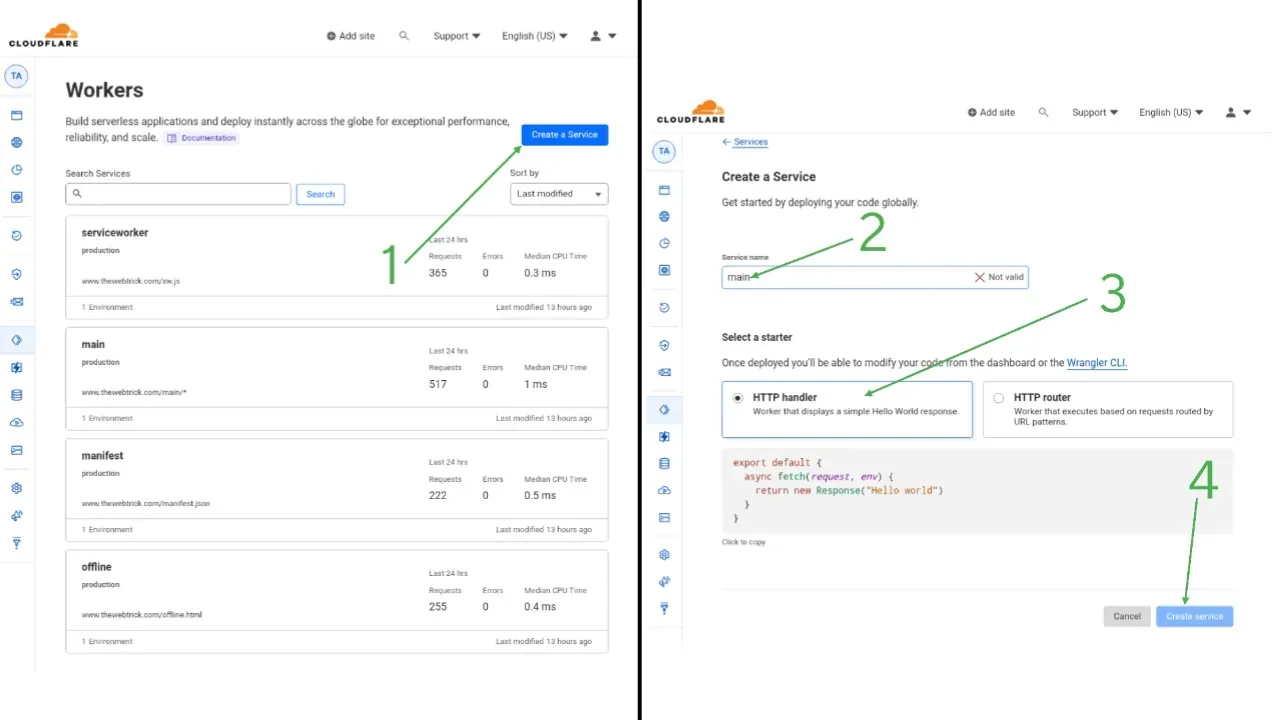1280x720 pixels.
Task: Select the HTTP router starter radio button
Action: (998, 398)
